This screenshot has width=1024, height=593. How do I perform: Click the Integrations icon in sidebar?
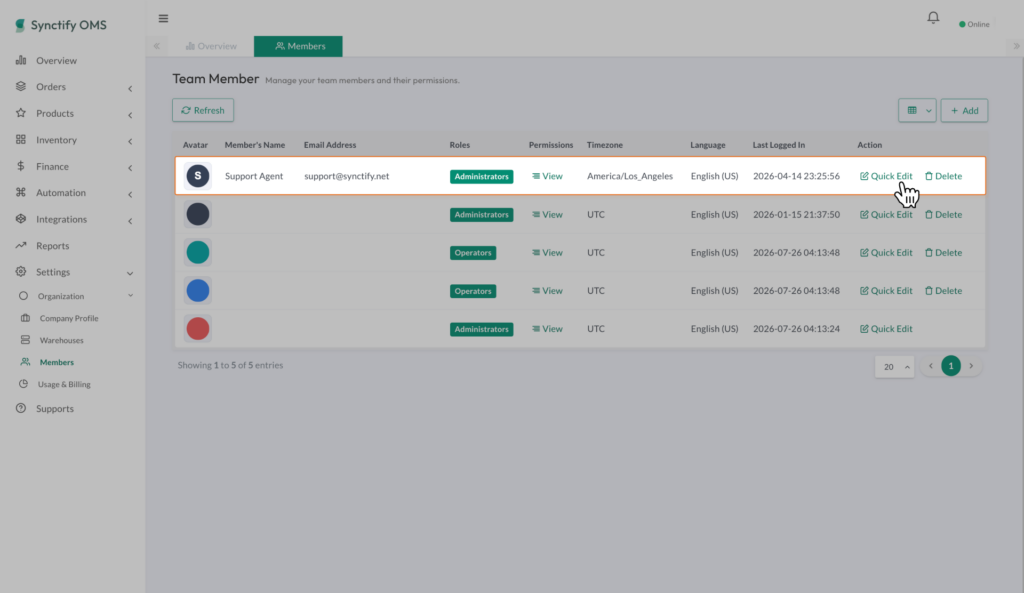[21, 219]
